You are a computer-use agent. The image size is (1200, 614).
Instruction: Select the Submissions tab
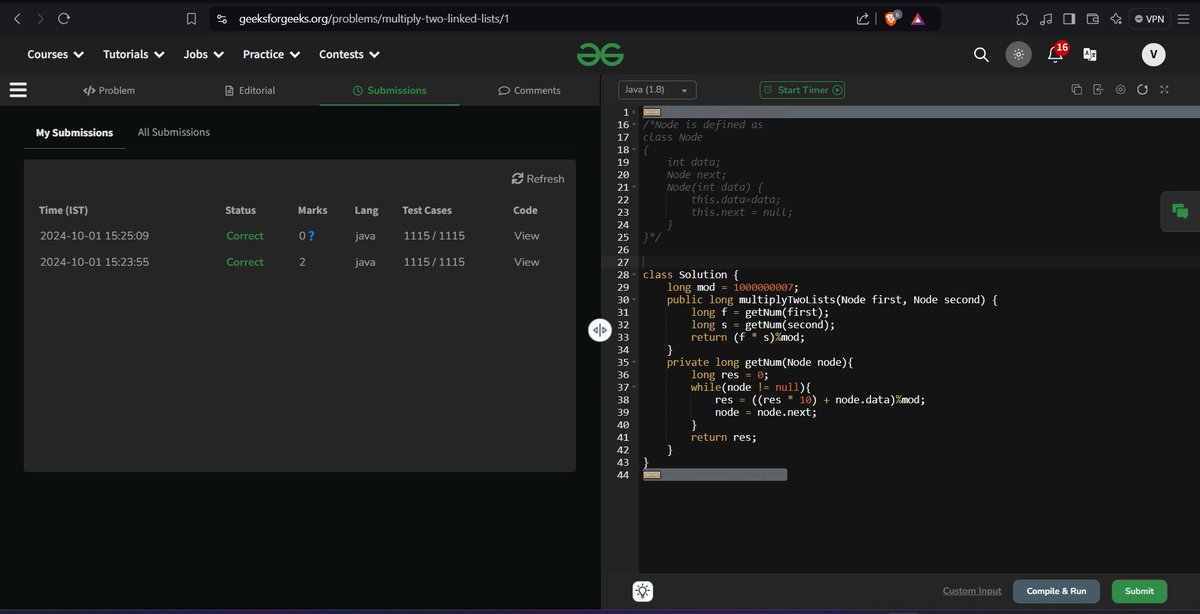coord(389,90)
